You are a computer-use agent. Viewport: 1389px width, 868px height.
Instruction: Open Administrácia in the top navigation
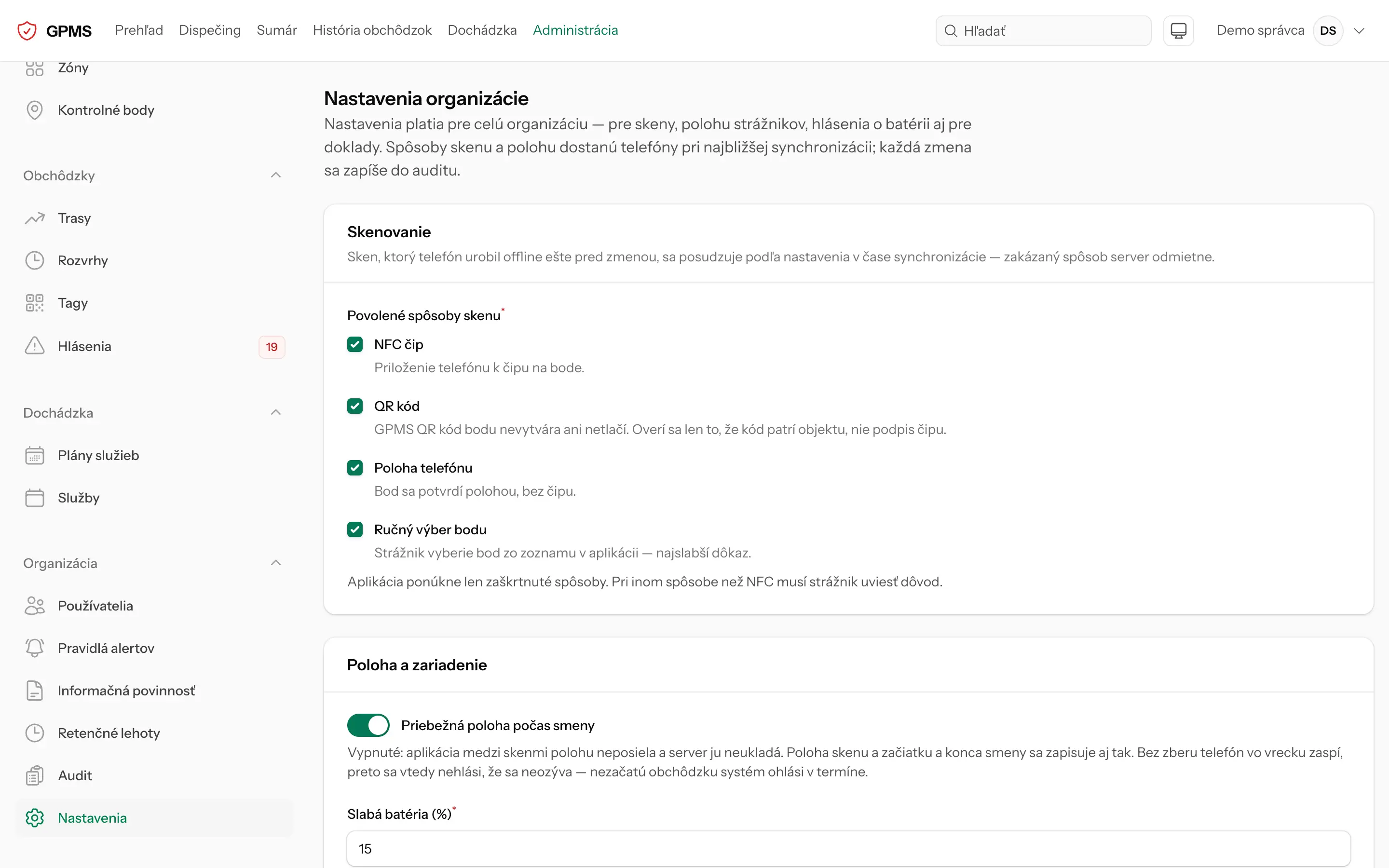575,30
